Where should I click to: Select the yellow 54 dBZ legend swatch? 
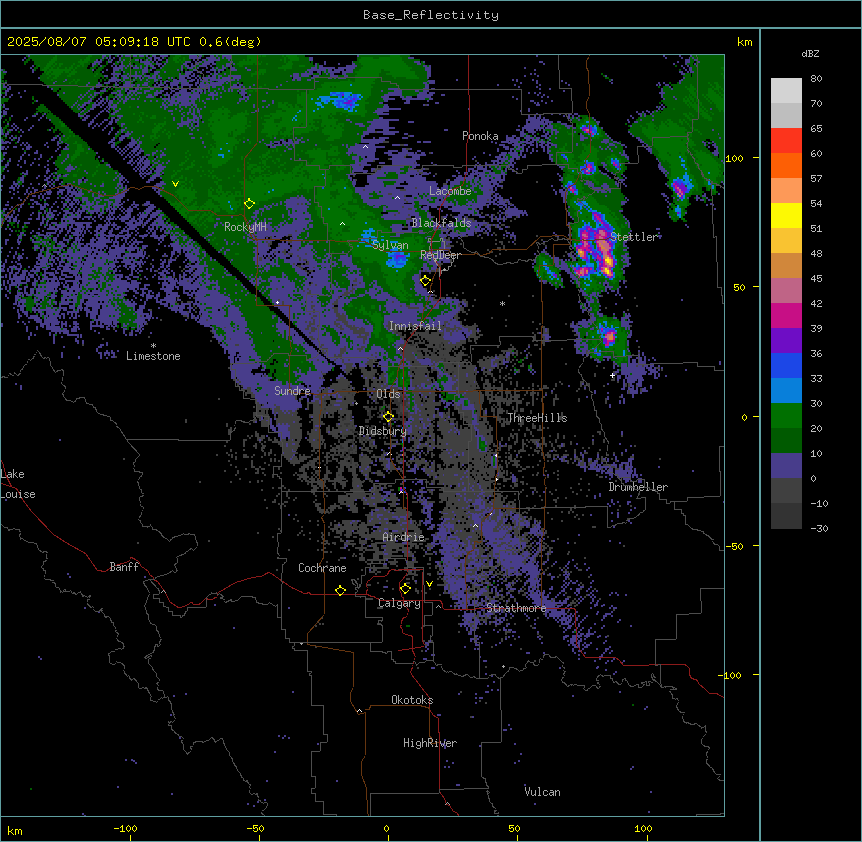(786, 215)
